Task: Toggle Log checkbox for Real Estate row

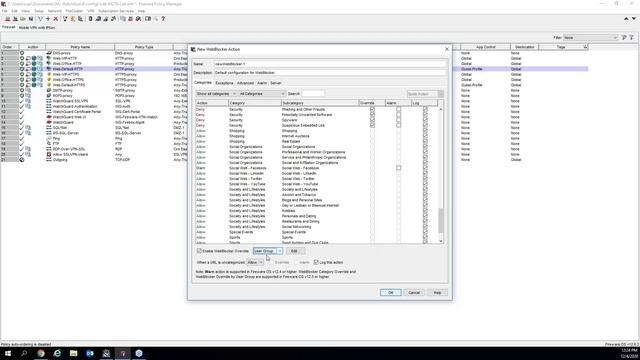Action: coord(425,141)
